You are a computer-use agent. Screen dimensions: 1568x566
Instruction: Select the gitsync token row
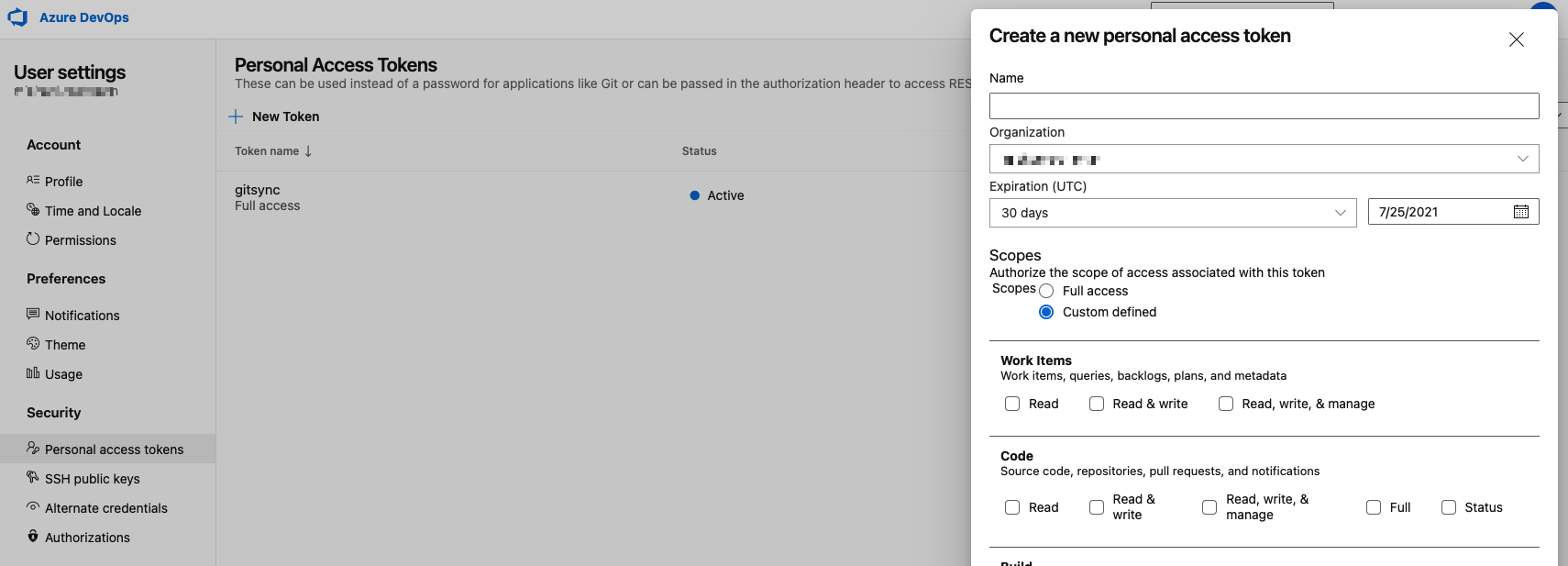593,197
